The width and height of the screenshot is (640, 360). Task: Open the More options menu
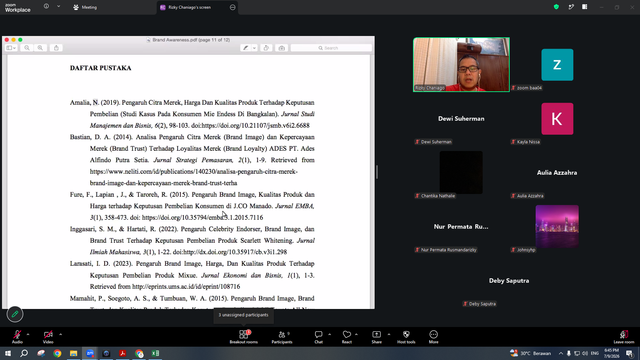[x=433, y=337]
